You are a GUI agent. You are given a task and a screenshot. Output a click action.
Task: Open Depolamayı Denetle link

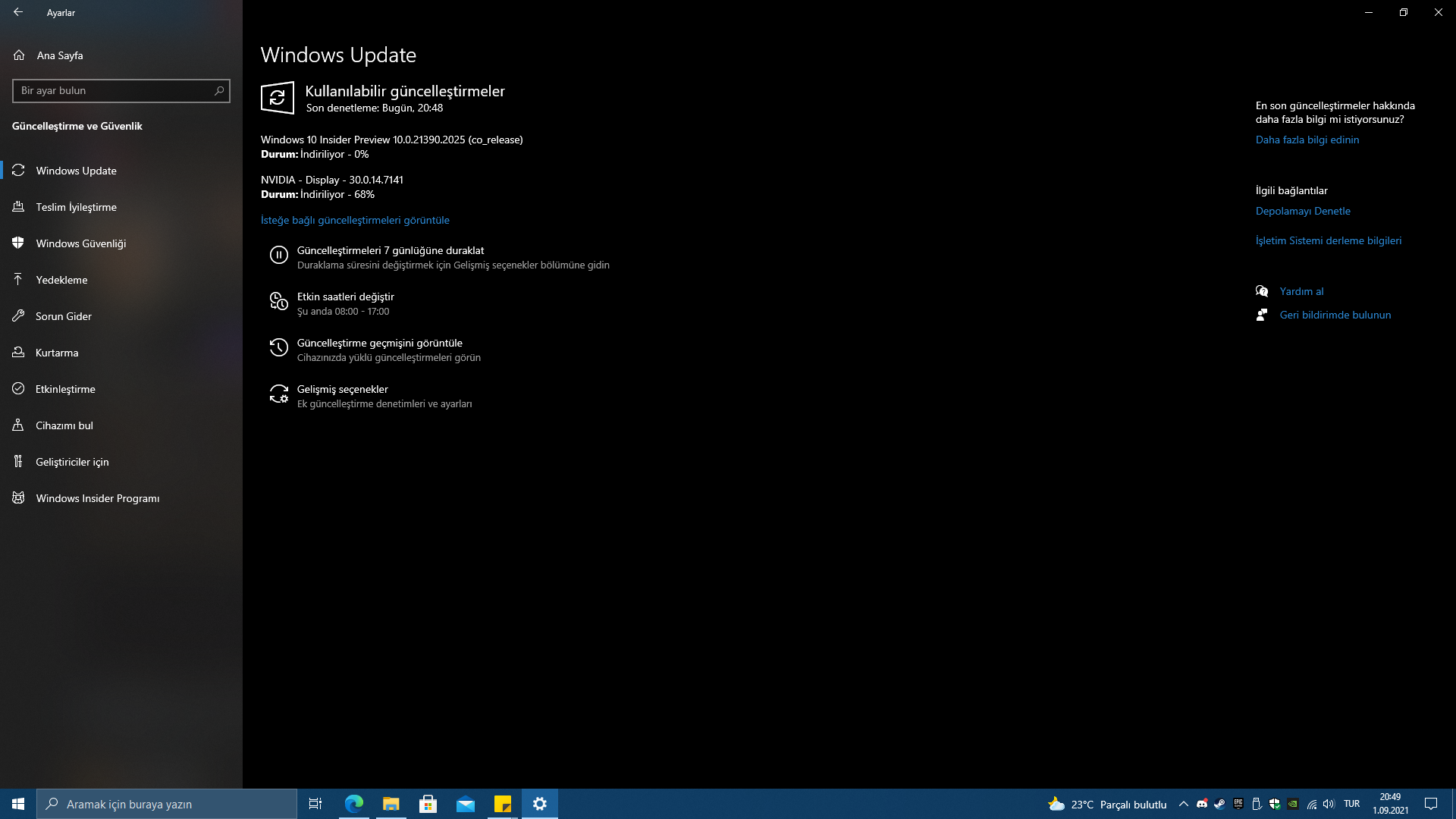1302,211
